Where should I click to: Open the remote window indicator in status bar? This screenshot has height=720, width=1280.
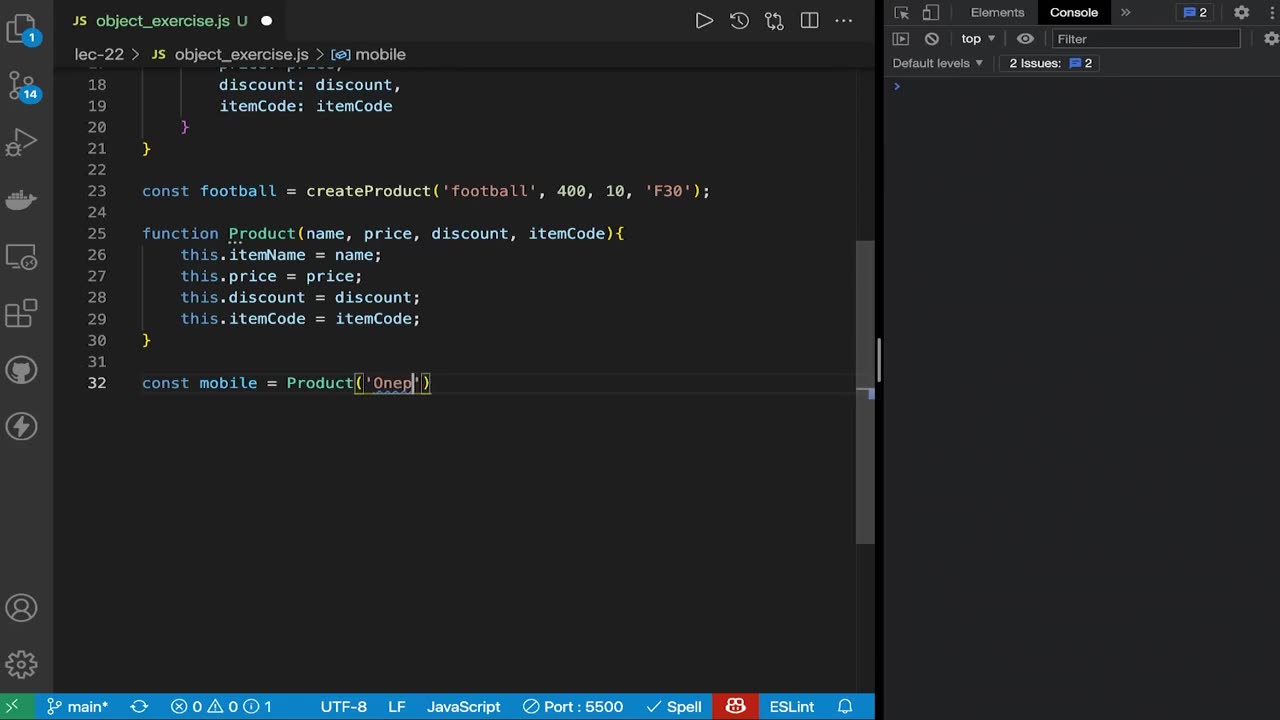[x=12, y=706]
